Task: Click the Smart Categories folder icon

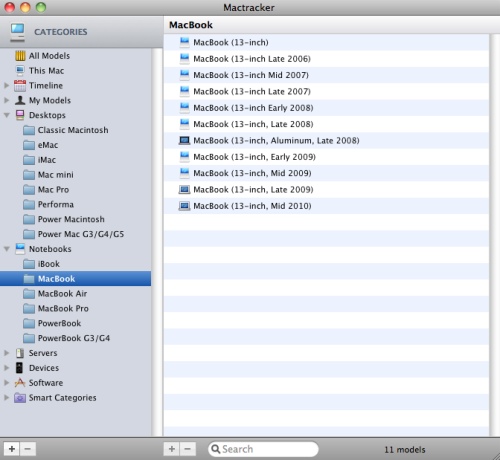Action: 20,398
